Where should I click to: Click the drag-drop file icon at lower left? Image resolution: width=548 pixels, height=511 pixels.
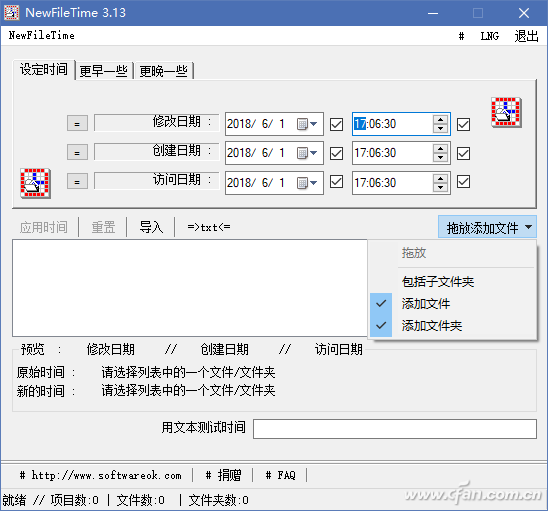click(x=35, y=183)
